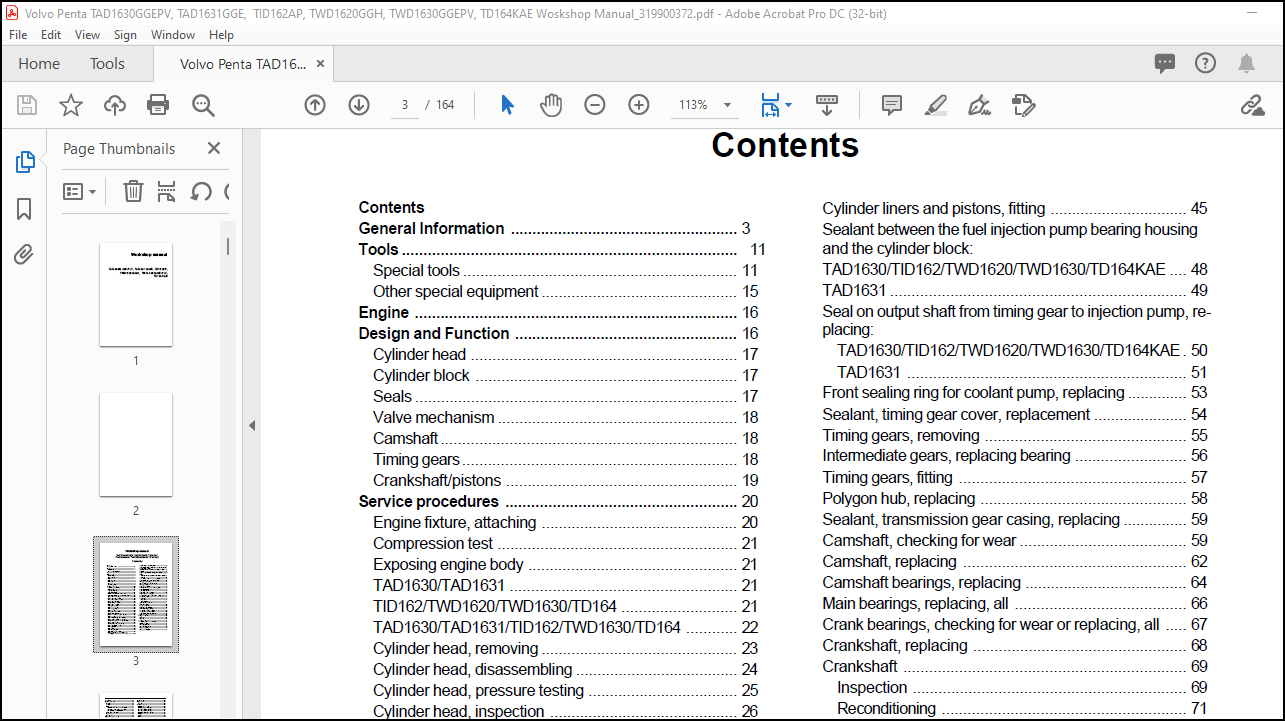
Task: Click 'Compression test' contents line
Action: click(565, 543)
